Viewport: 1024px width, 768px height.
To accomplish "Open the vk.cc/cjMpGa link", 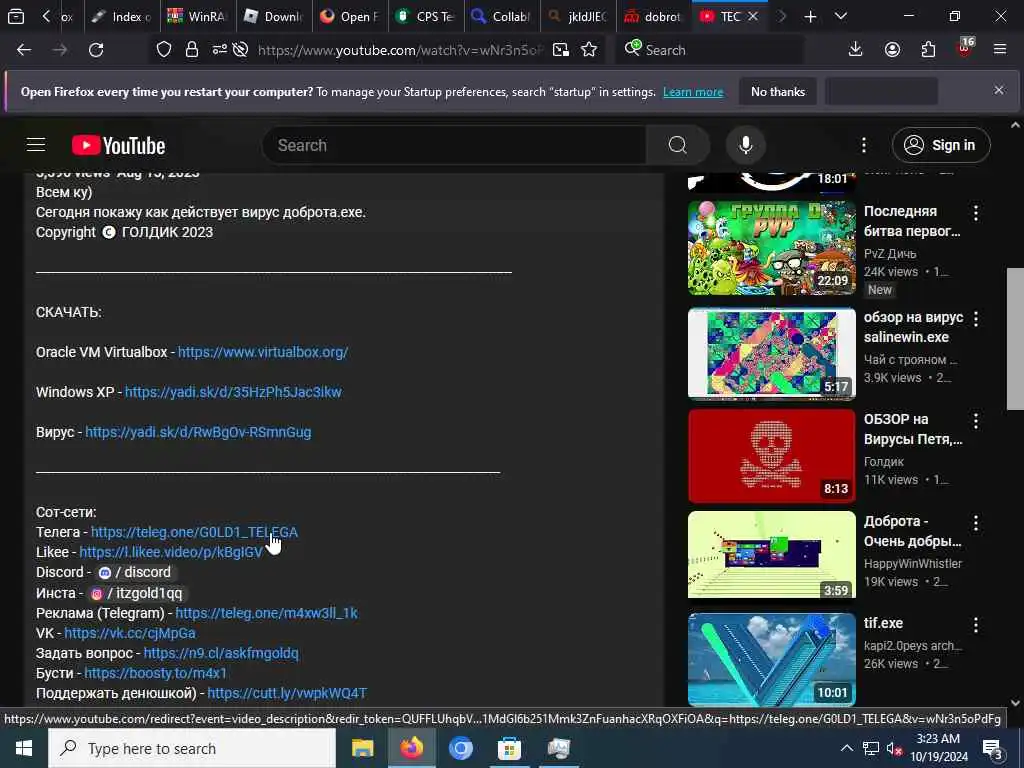I will (x=129, y=633).
